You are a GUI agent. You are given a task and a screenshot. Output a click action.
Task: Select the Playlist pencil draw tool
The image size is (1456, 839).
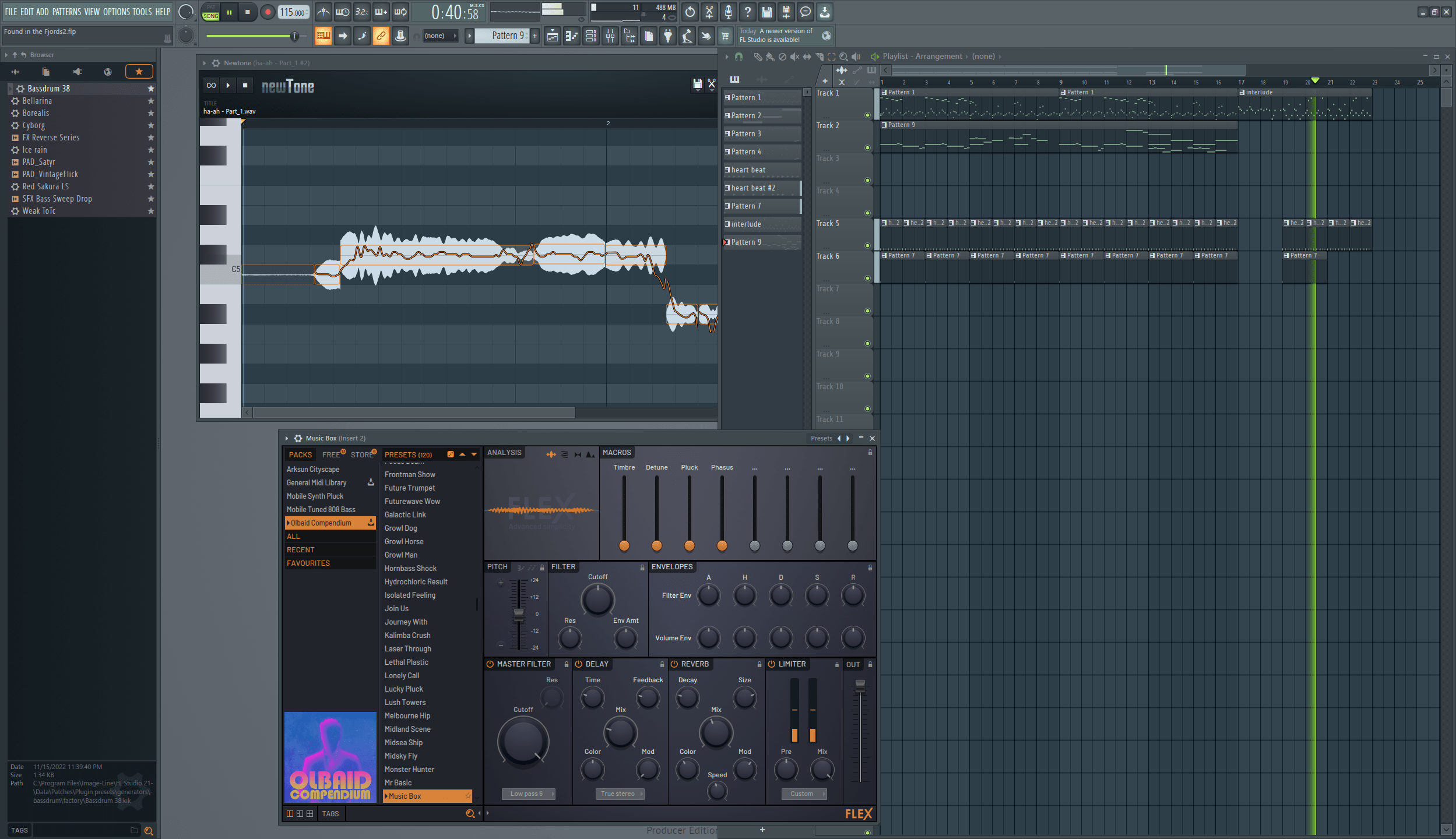pyautogui.click(x=758, y=57)
